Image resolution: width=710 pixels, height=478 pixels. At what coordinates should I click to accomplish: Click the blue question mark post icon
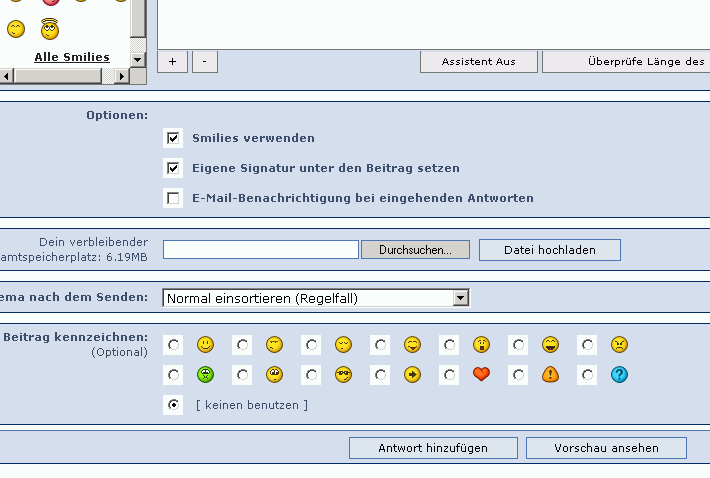coord(619,375)
